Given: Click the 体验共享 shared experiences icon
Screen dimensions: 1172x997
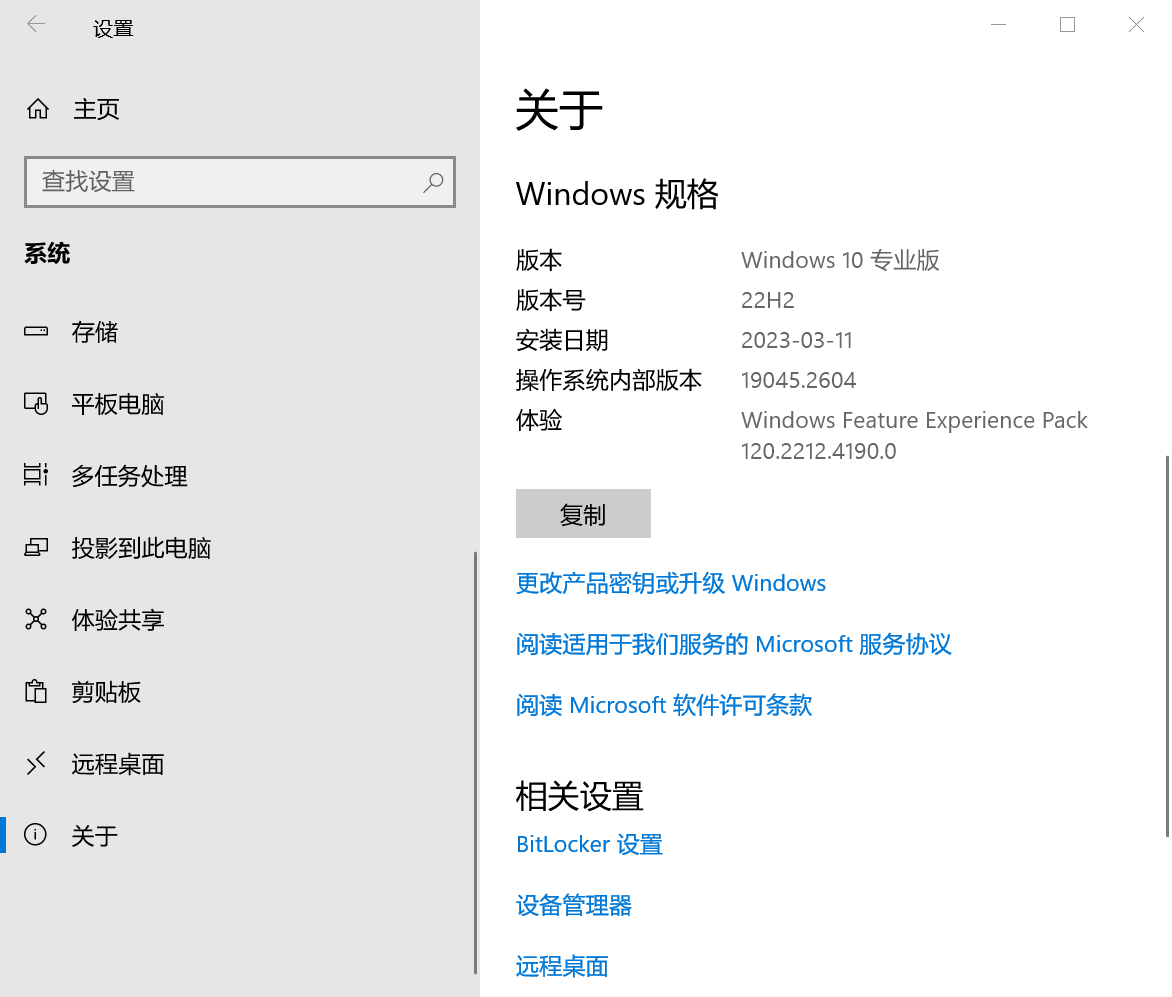Looking at the screenshot, I should click(x=36, y=619).
